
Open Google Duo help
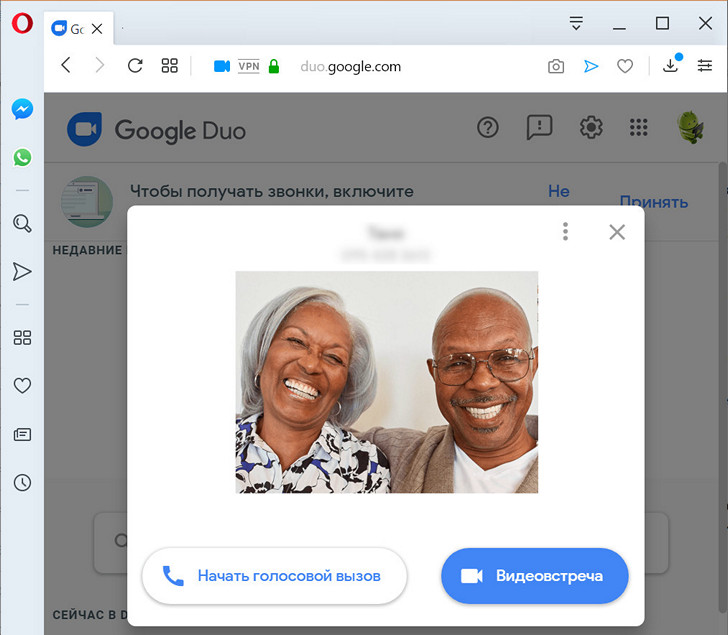(x=488, y=127)
